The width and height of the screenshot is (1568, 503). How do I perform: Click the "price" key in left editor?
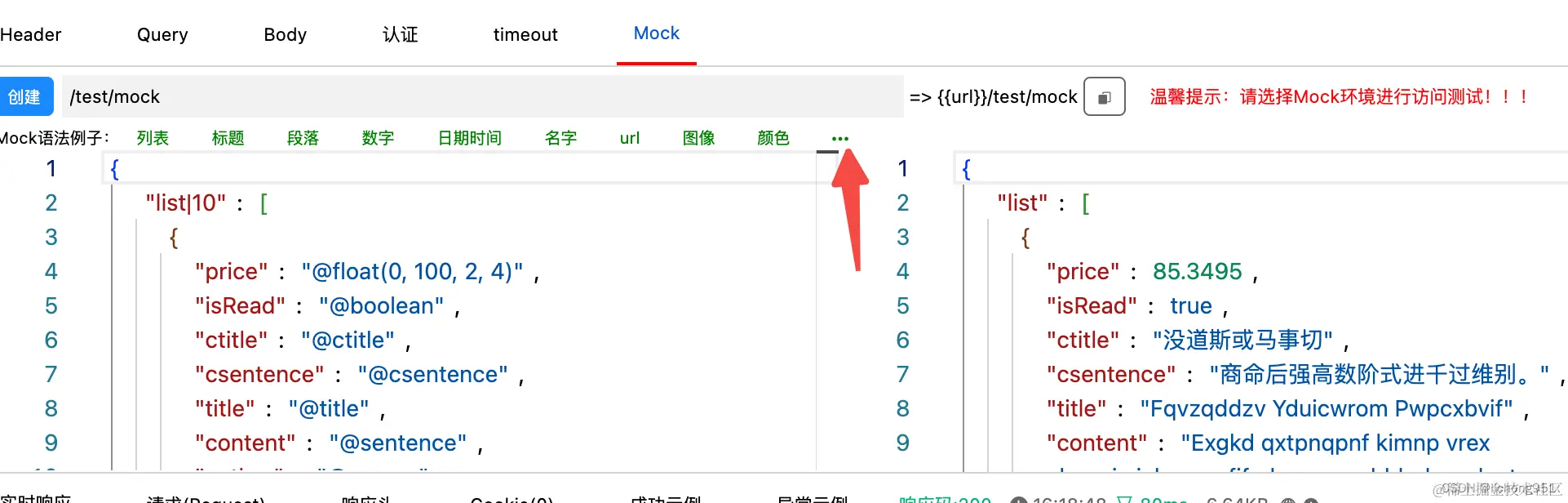click(232, 271)
